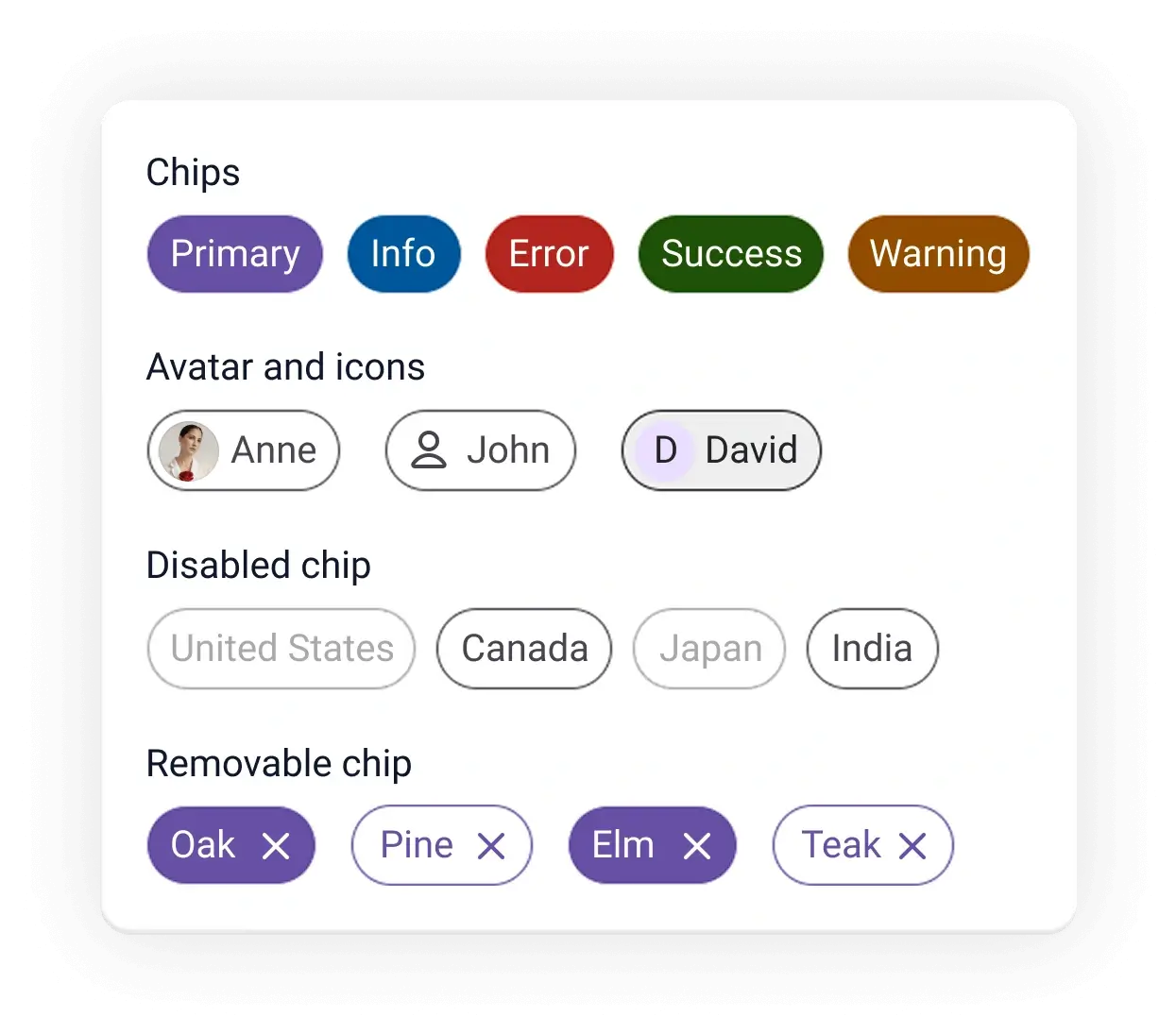This screenshot has height=1034, width=1176.
Task: Remove the Teak chip via its X icon
Action: 912,846
